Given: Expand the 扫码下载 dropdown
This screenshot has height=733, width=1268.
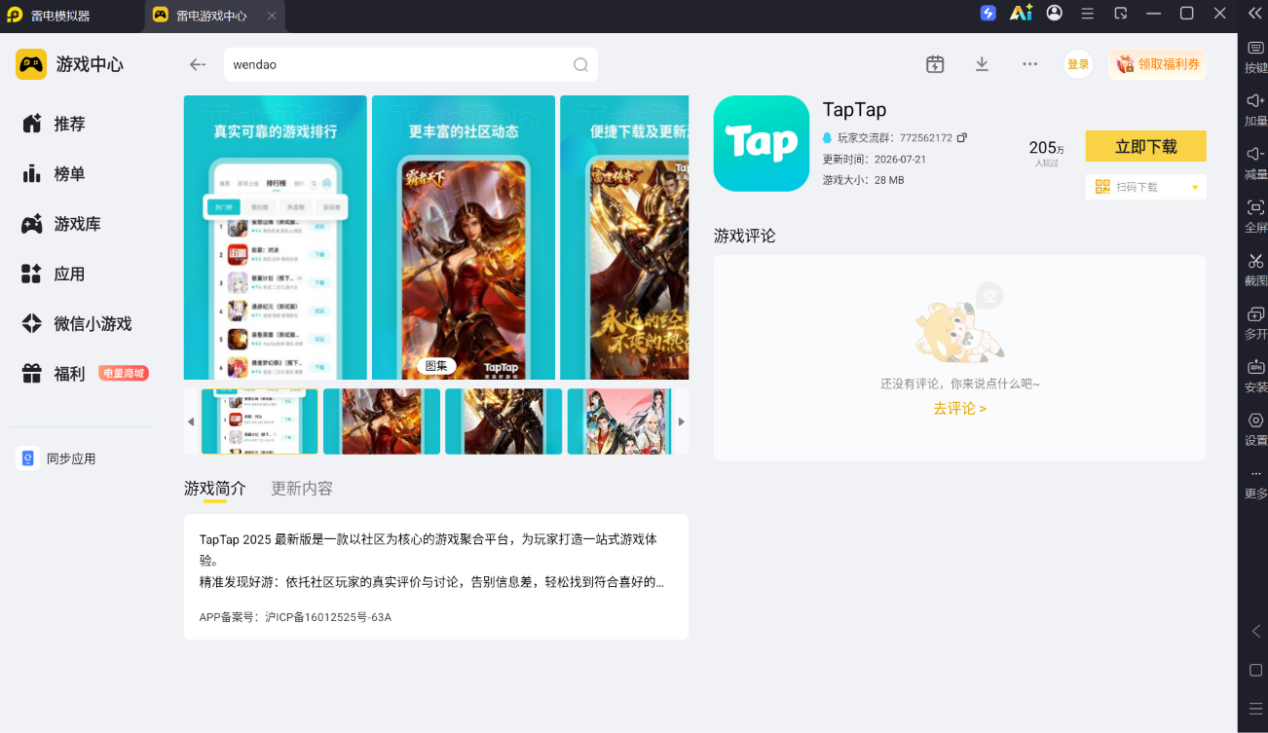Looking at the screenshot, I should [1194, 187].
